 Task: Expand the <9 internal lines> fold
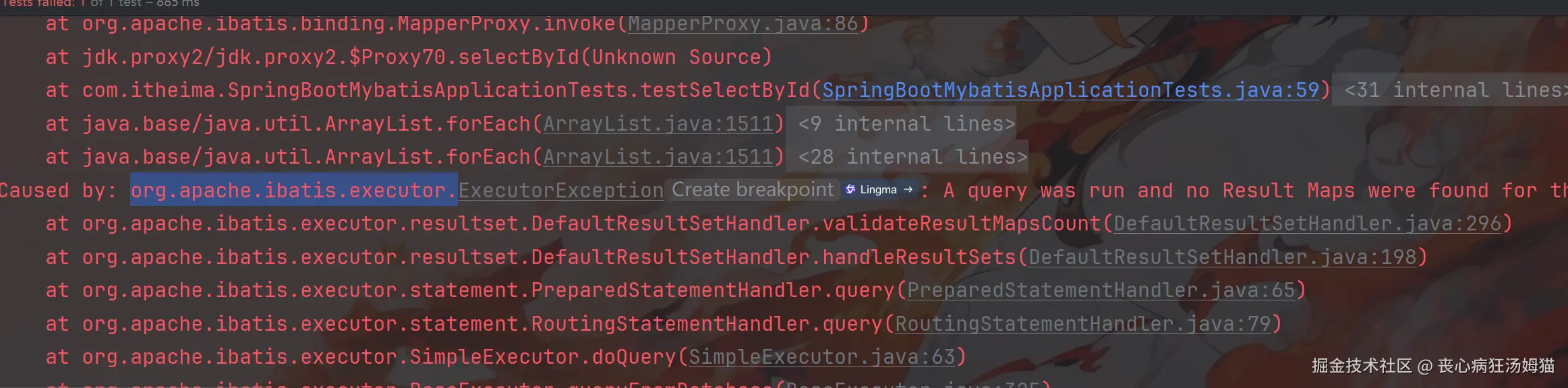point(906,124)
